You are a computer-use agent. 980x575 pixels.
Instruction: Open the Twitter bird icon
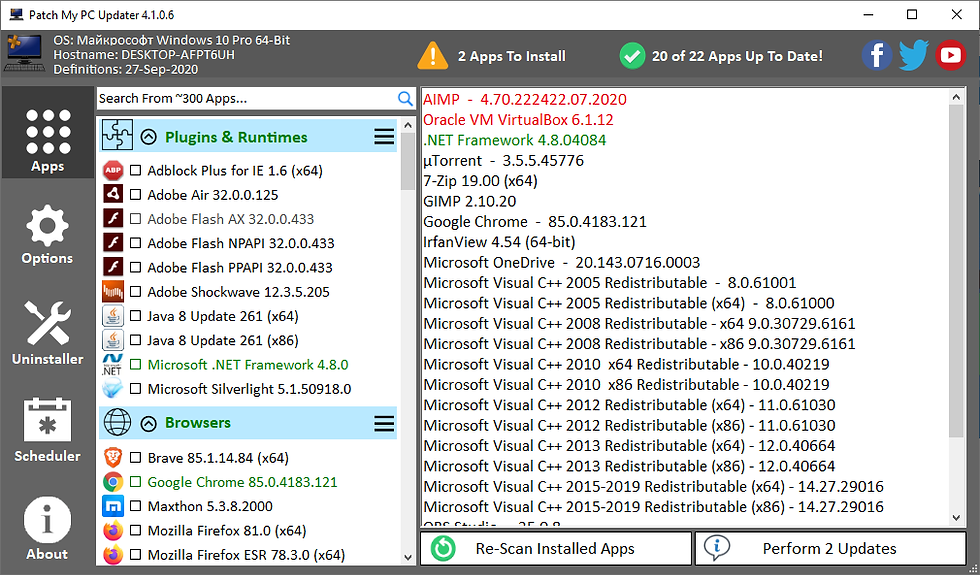pos(914,56)
